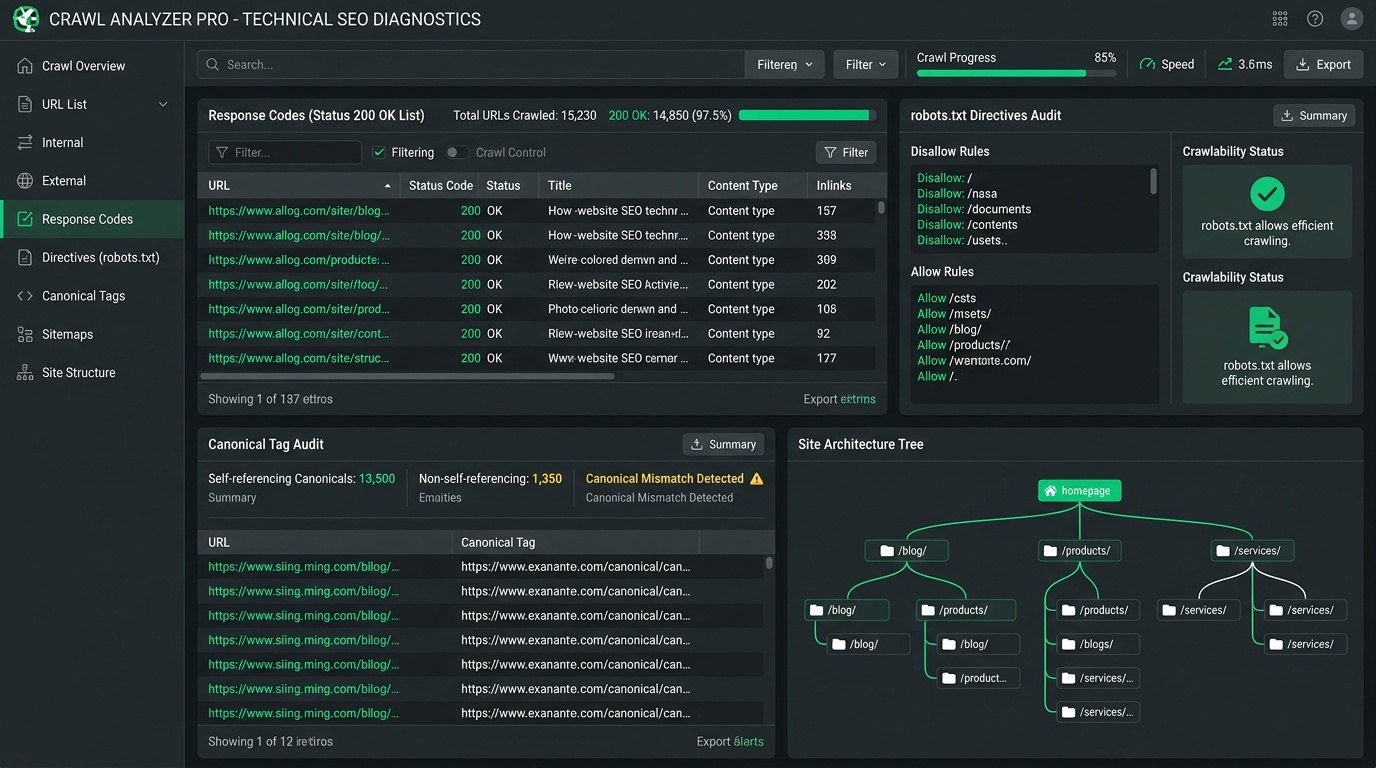Select Response Codes in sidebar
1376x768 pixels.
92,219
